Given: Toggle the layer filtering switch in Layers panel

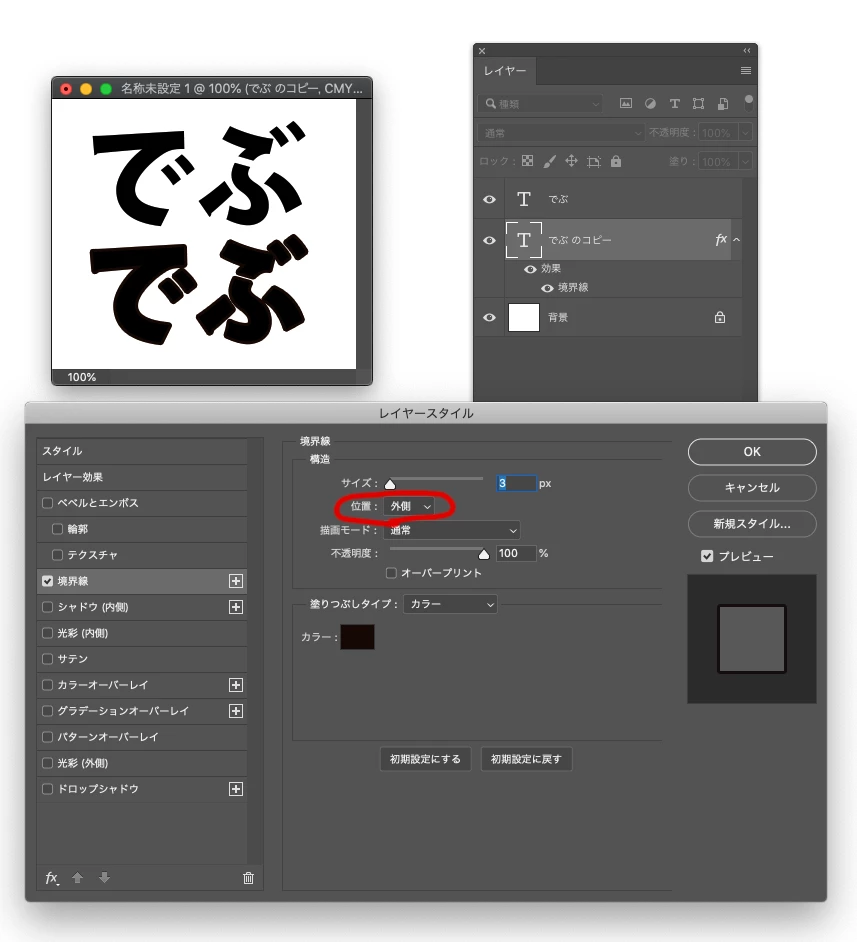Looking at the screenshot, I should (x=748, y=103).
